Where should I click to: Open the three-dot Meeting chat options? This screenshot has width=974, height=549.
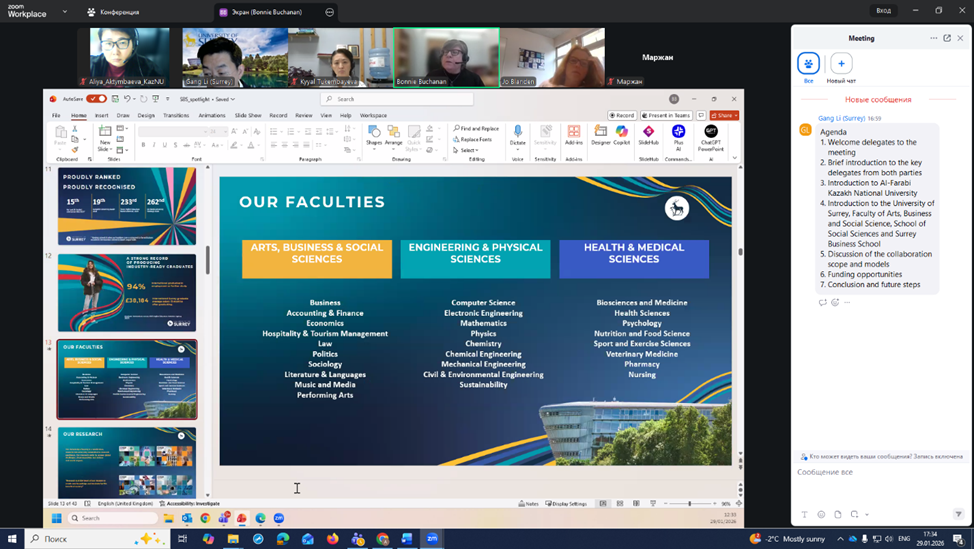click(x=933, y=38)
